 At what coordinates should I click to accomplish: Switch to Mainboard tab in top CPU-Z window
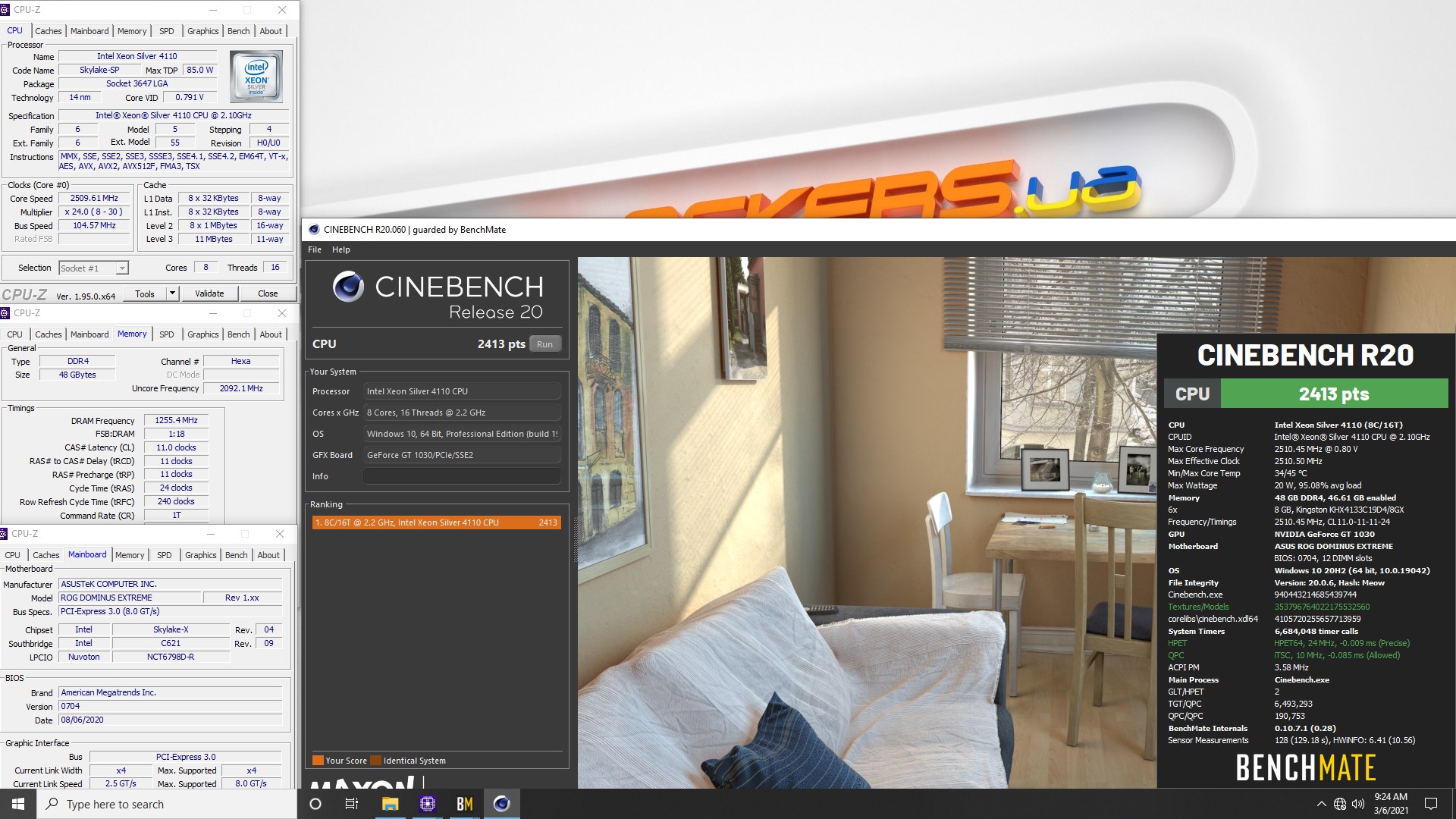89,31
